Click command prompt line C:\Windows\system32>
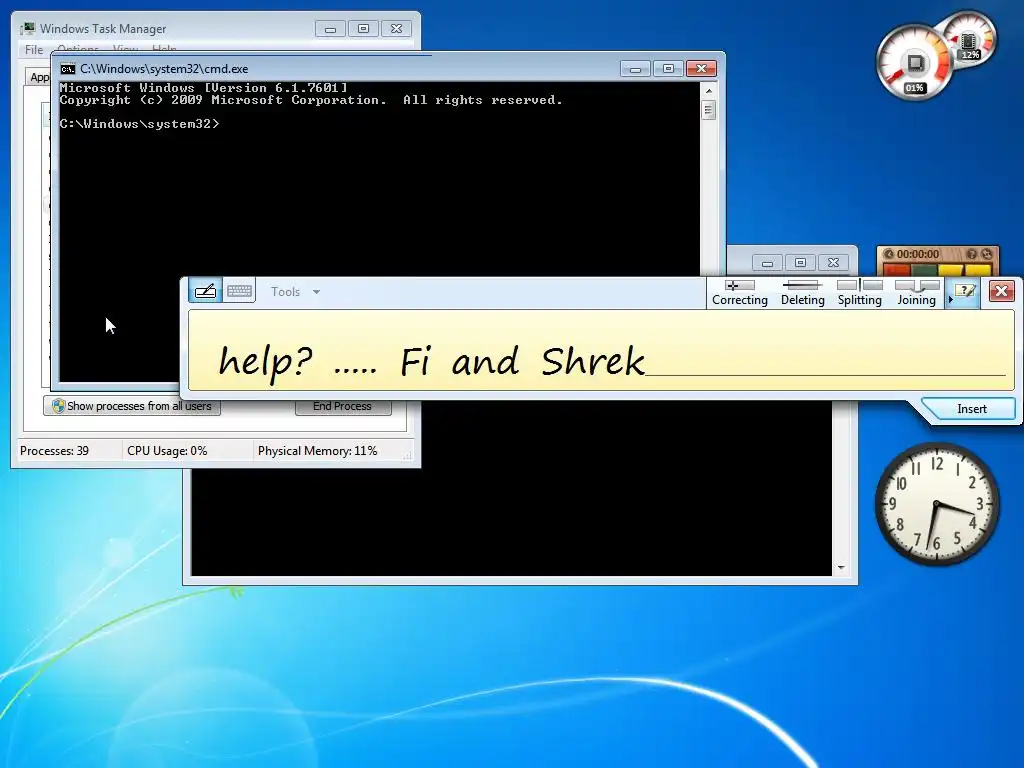Image resolution: width=1024 pixels, height=768 pixels. coord(140,124)
